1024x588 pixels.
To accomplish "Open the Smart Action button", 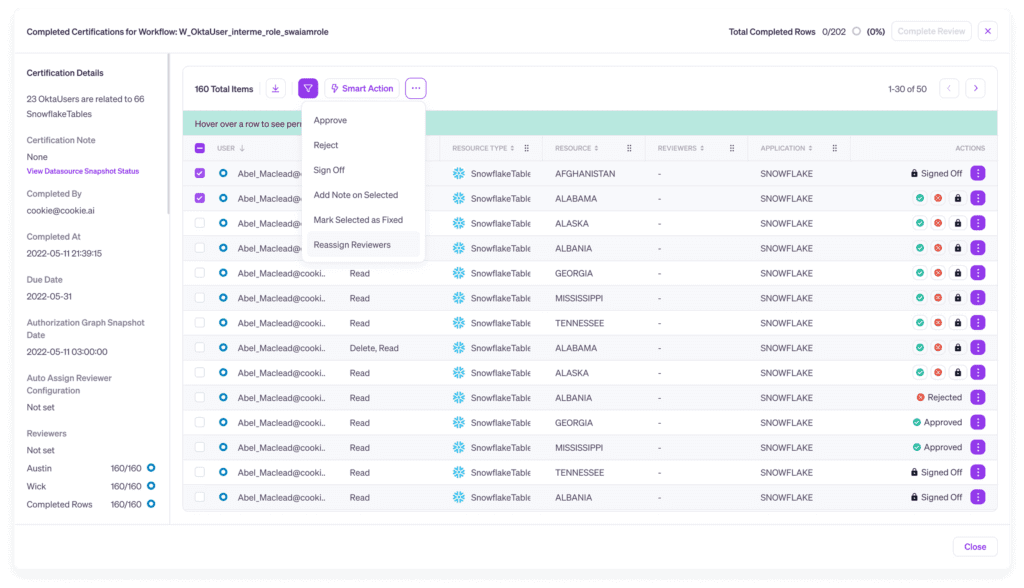I will click(362, 88).
